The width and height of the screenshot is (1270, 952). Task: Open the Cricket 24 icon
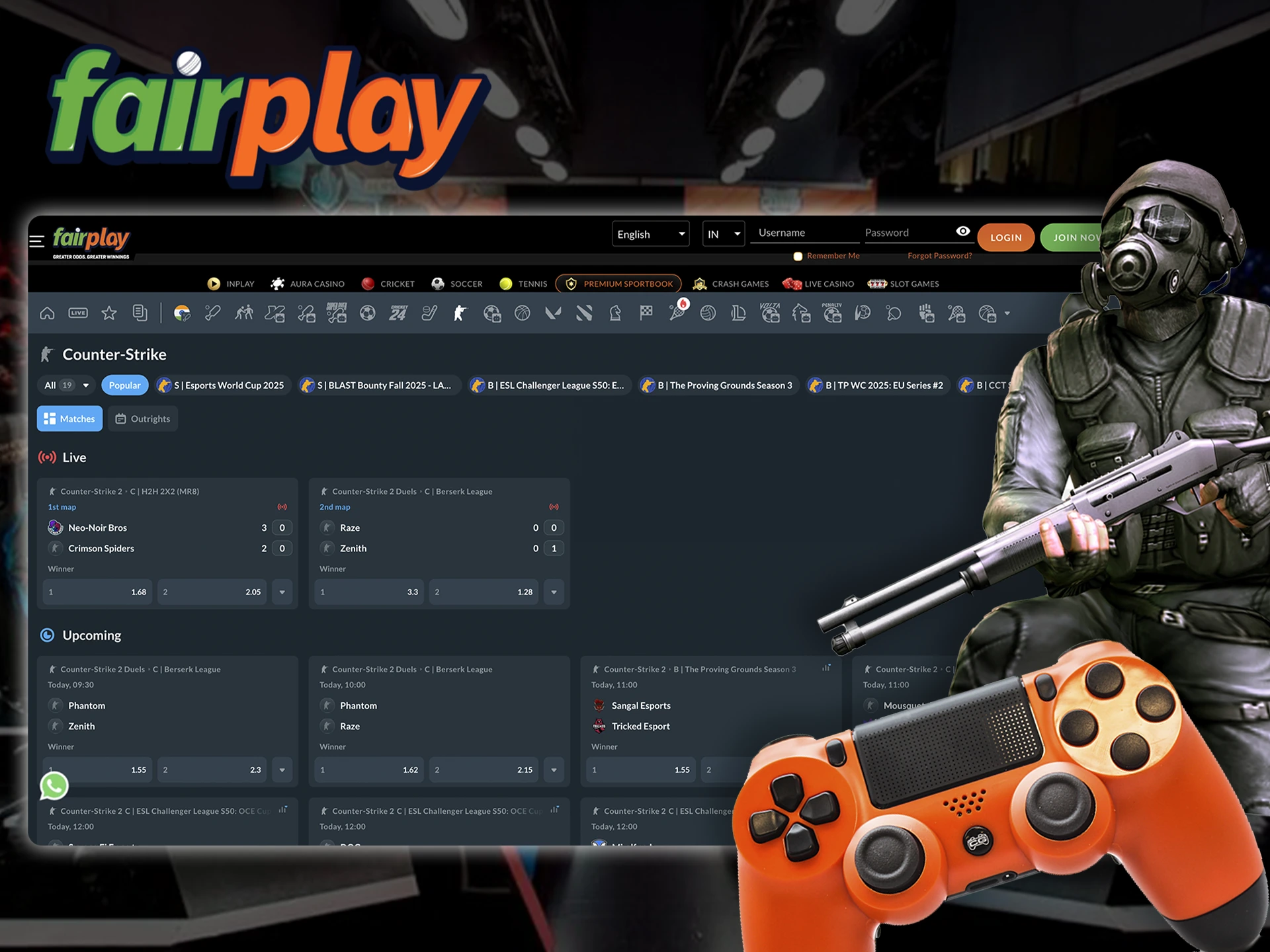(x=398, y=313)
